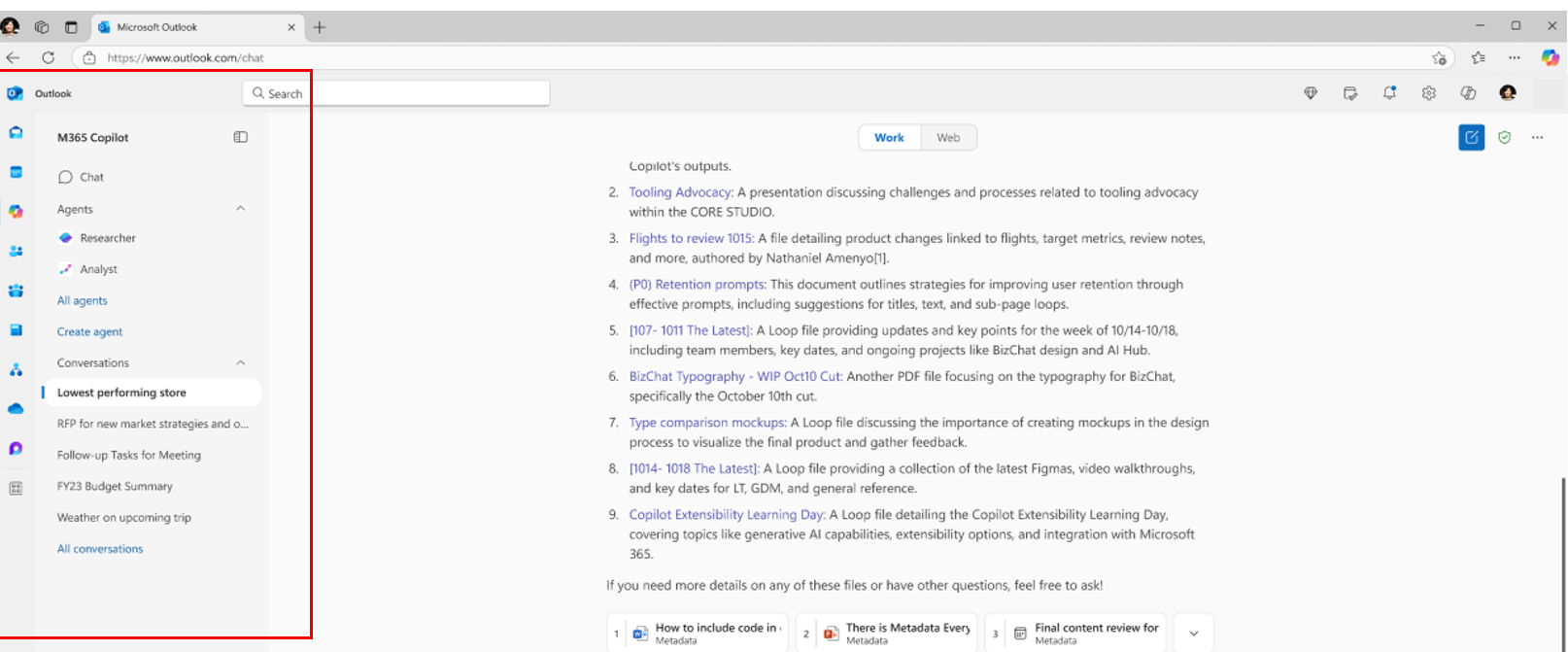Open the People icon in left rail

[16, 251]
